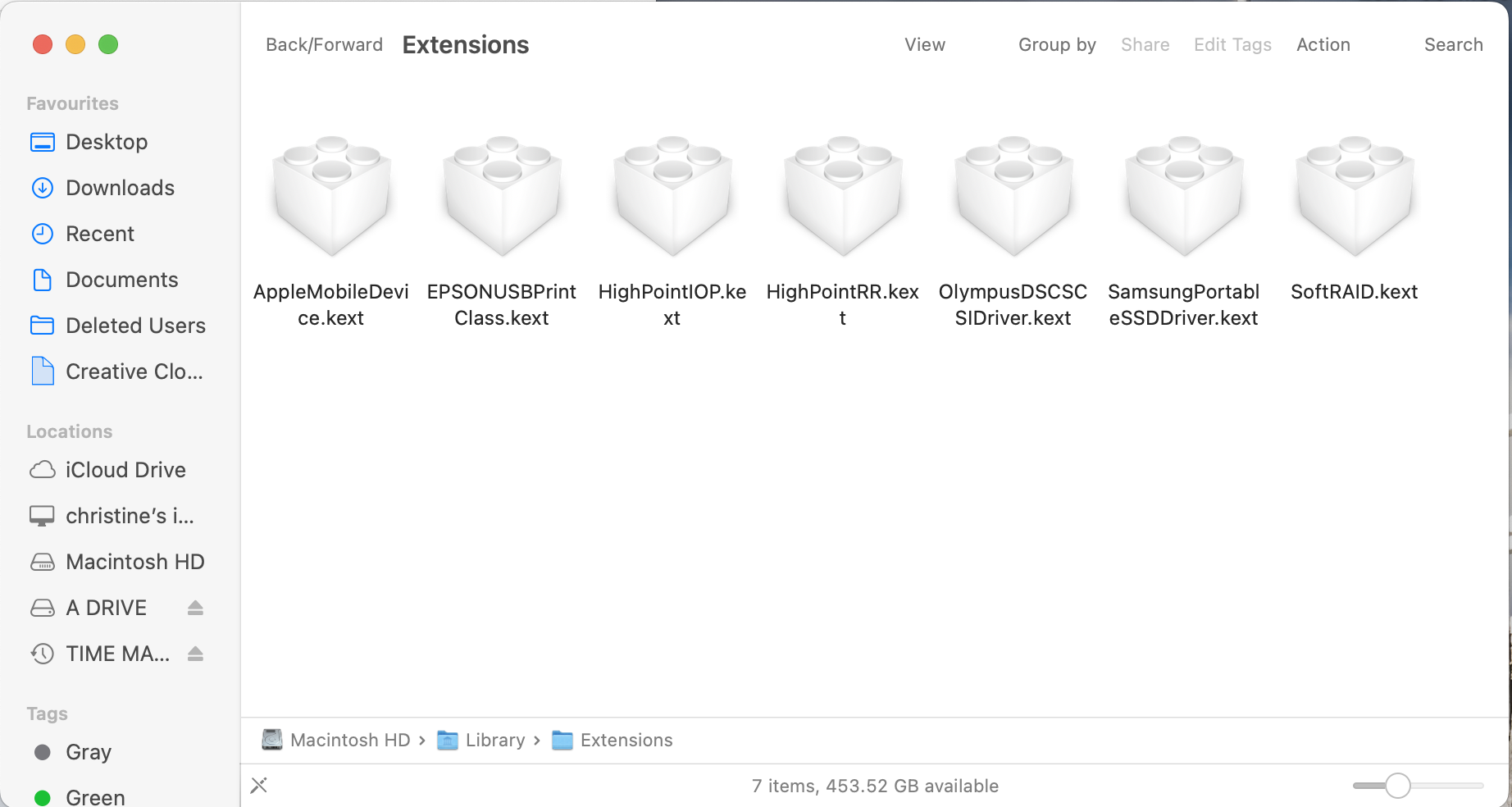Click the EPSONUSBPrintClass.kext file name

tap(502, 305)
